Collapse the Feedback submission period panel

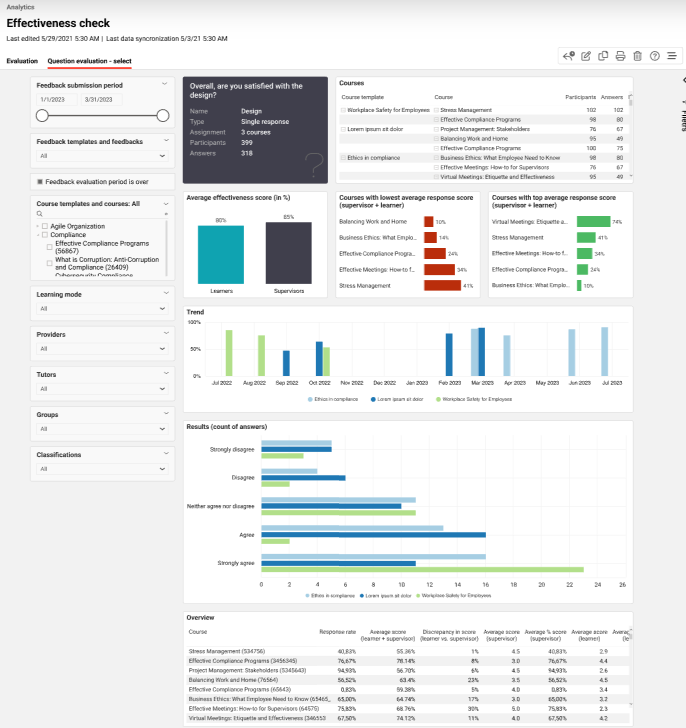pos(165,86)
